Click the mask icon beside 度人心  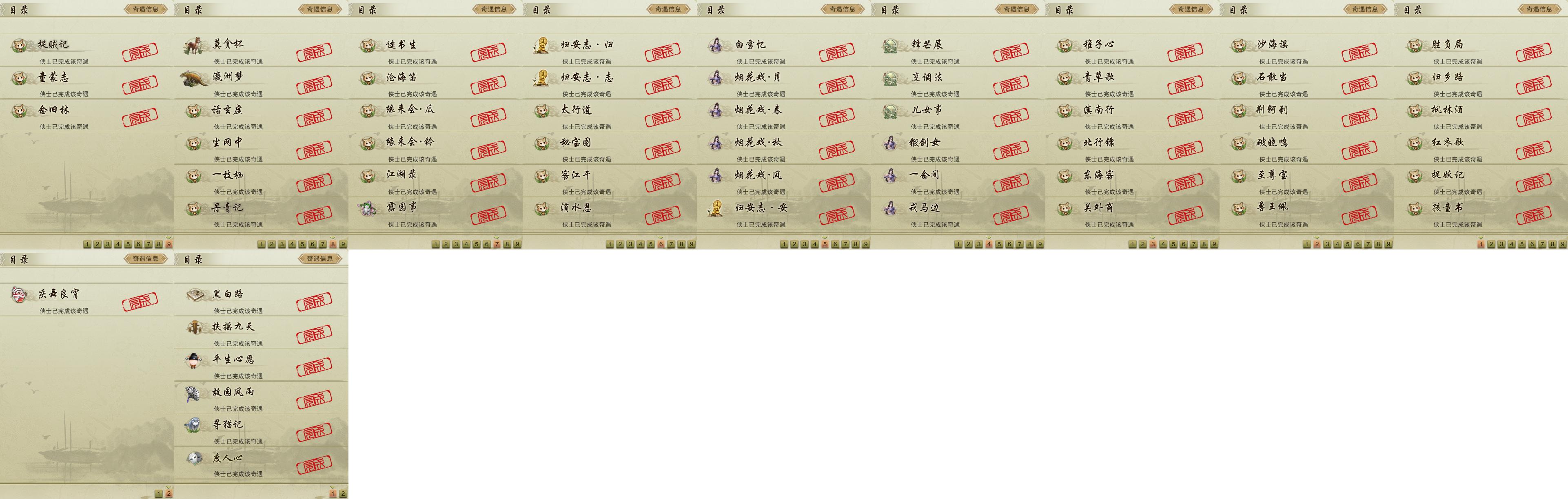[193, 458]
